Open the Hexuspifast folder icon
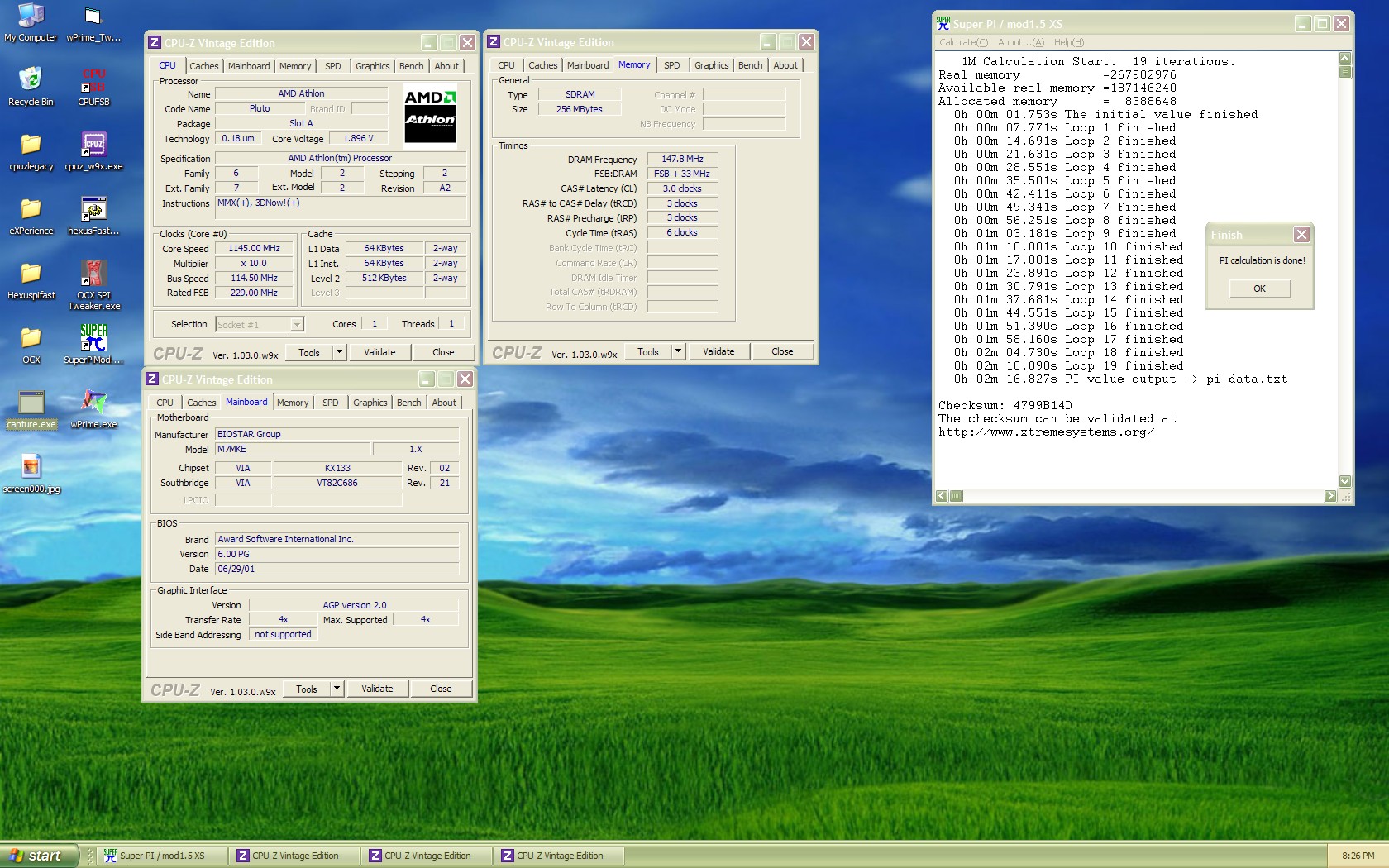 [31, 279]
